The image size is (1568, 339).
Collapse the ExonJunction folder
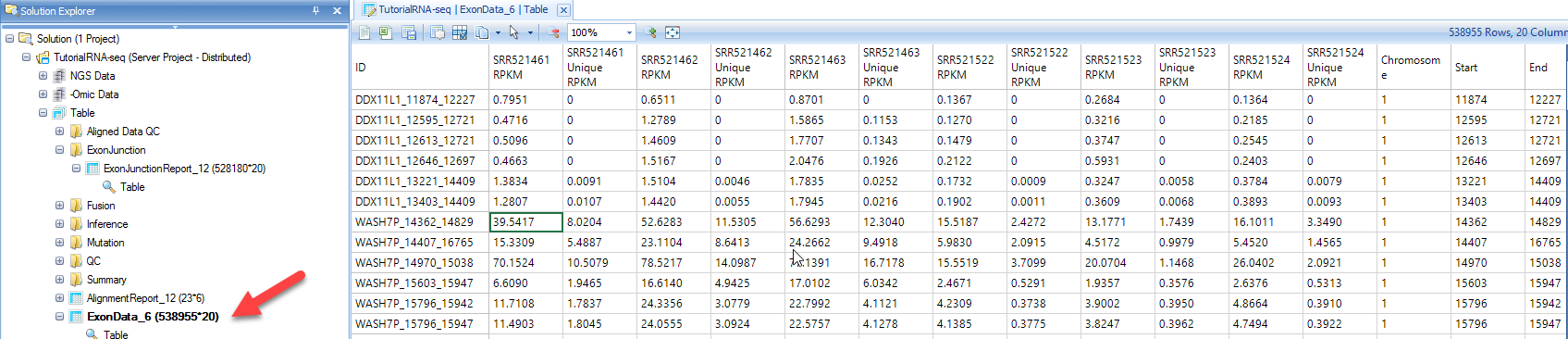[x=59, y=150]
